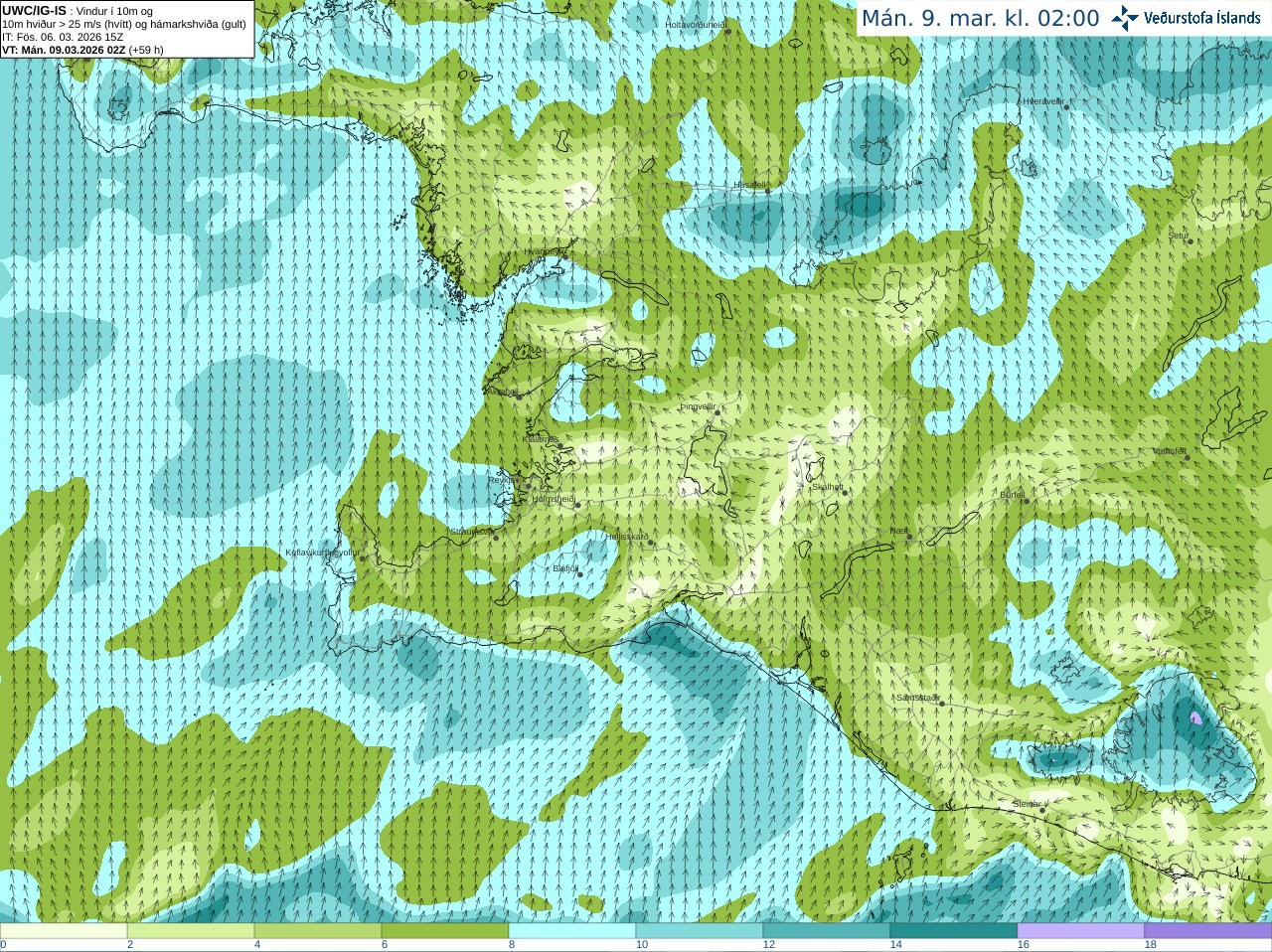Click the IT: Fös. 06.03.2026 15Z line
This screenshot has height=952, width=1272.
[63, 37]
